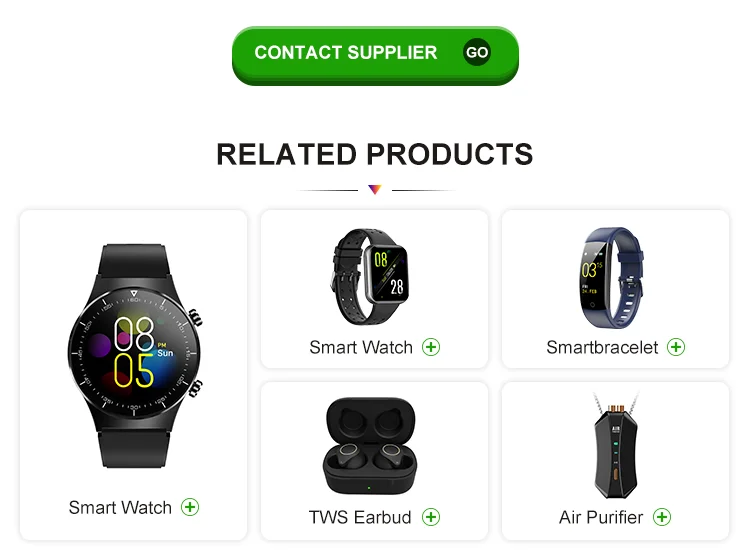The width and height of the screenshot is (750, 555).
Task: Click Smart Watch label under round watch
Action: point(120,508)
